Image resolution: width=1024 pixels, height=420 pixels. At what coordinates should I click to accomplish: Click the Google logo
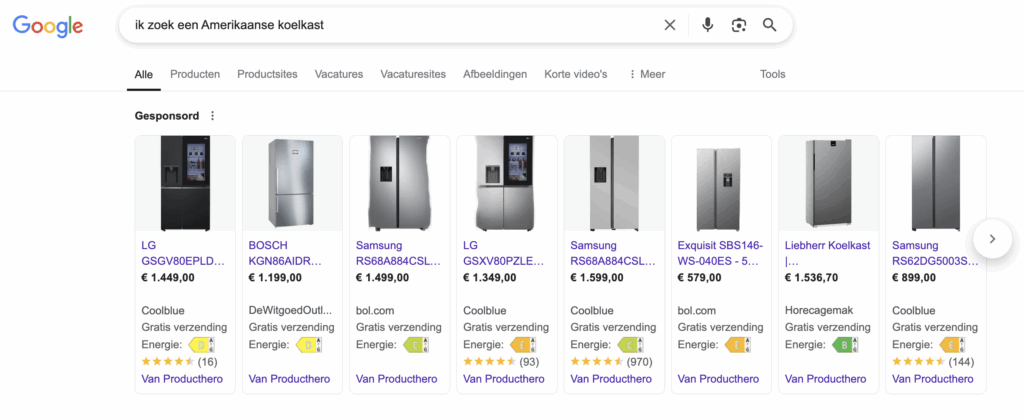[48, 25]
